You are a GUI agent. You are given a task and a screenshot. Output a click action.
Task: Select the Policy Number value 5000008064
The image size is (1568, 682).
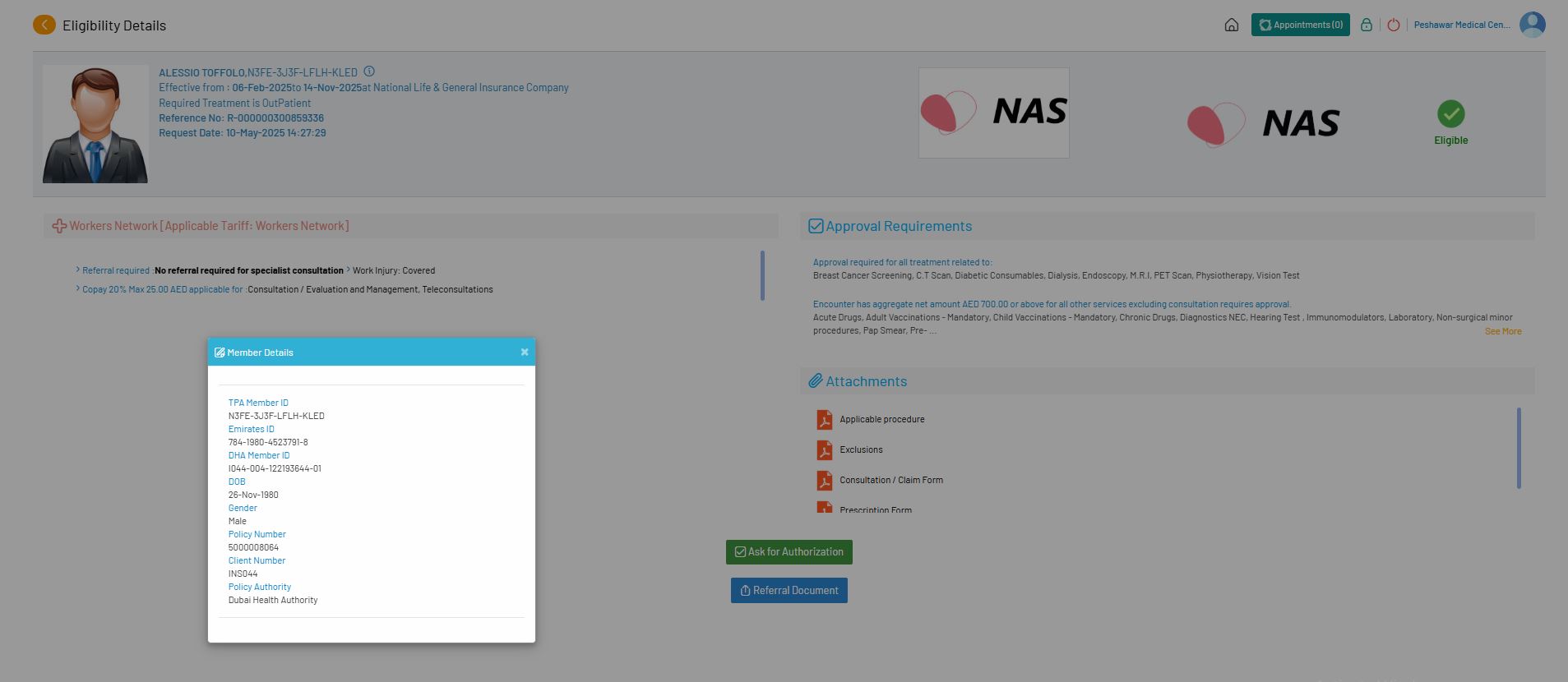(253, 547)
